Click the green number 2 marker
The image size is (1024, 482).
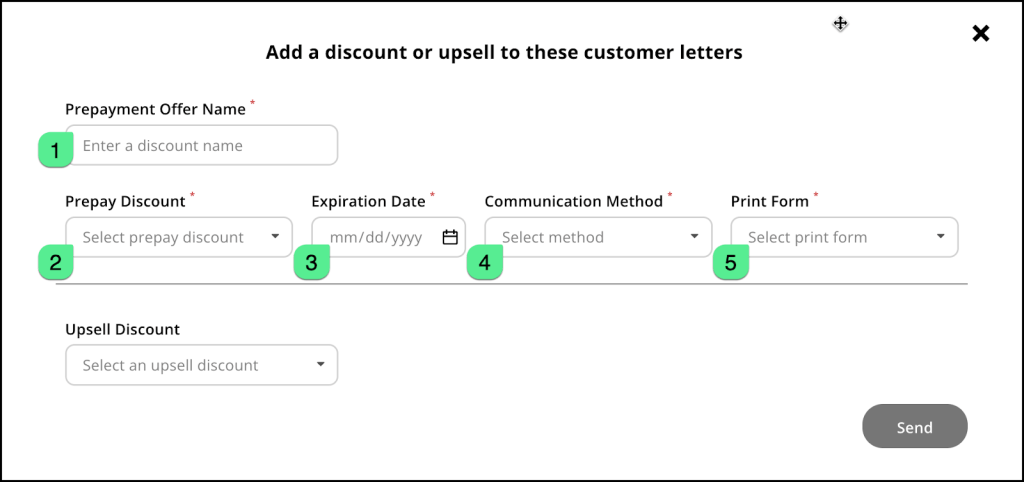point(56,263)
